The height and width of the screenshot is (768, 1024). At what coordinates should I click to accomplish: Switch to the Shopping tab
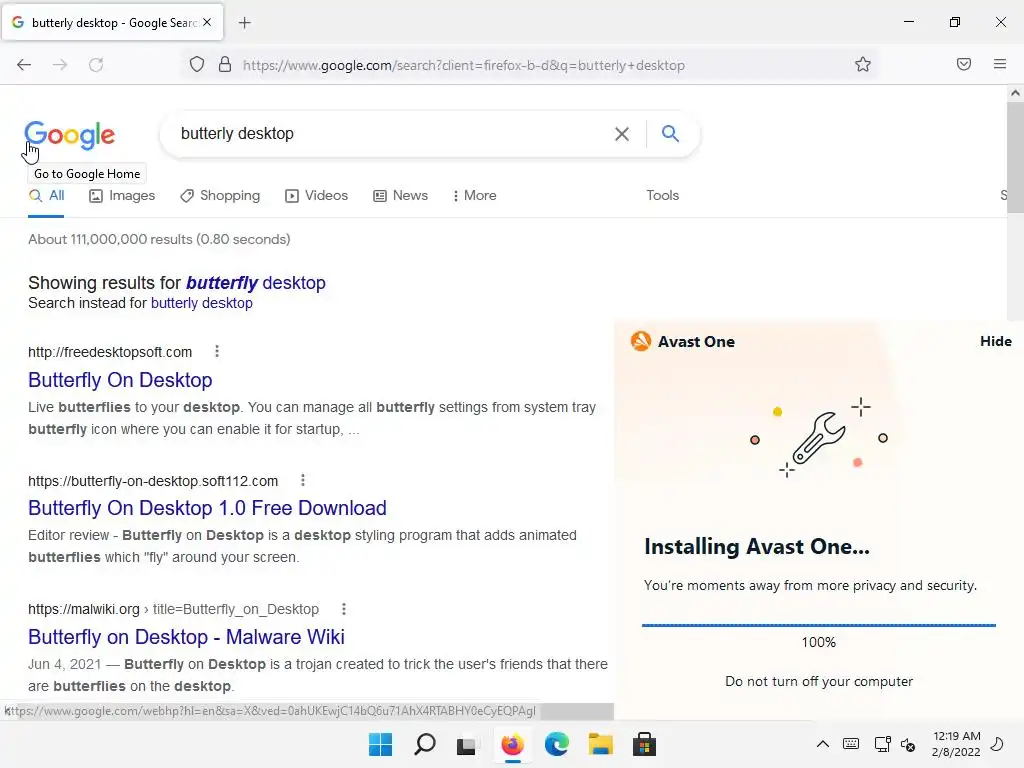[220, 195]
